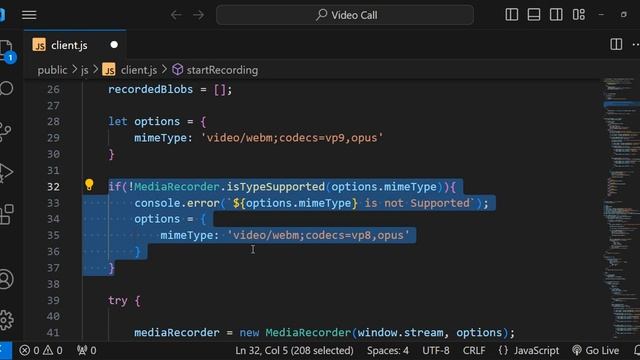Go back in navigation history

click(176, 15)
